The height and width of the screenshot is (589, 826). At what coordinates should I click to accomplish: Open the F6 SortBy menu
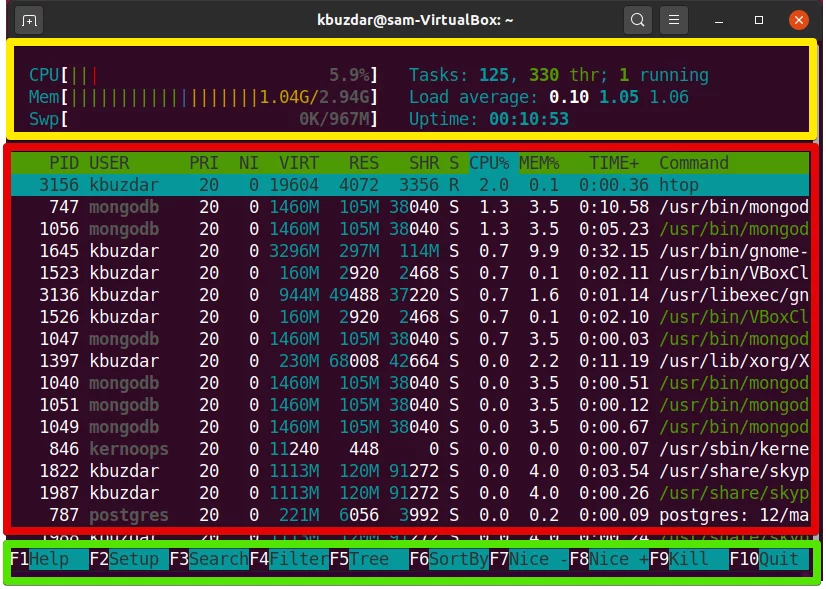point(449,559)
